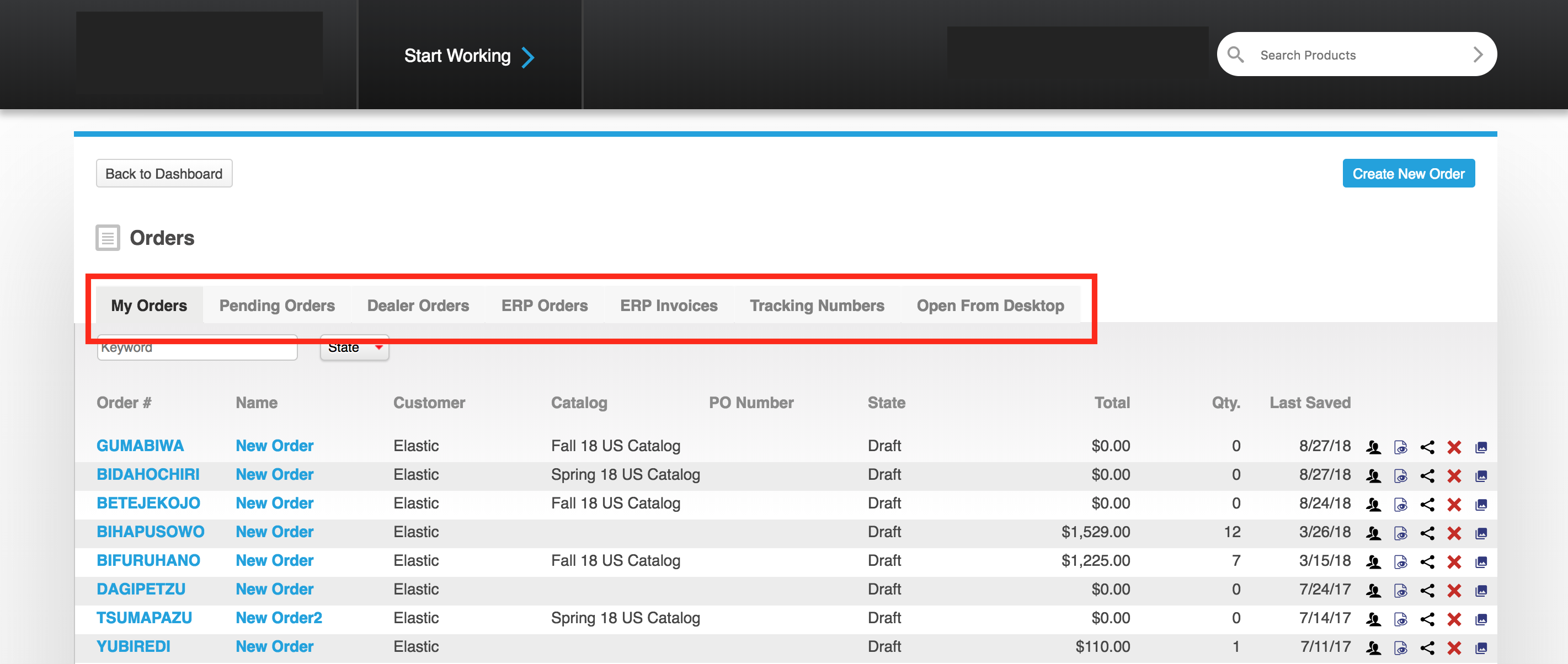Click the share icon on the DAGIPETZU row

[1427, 590]
